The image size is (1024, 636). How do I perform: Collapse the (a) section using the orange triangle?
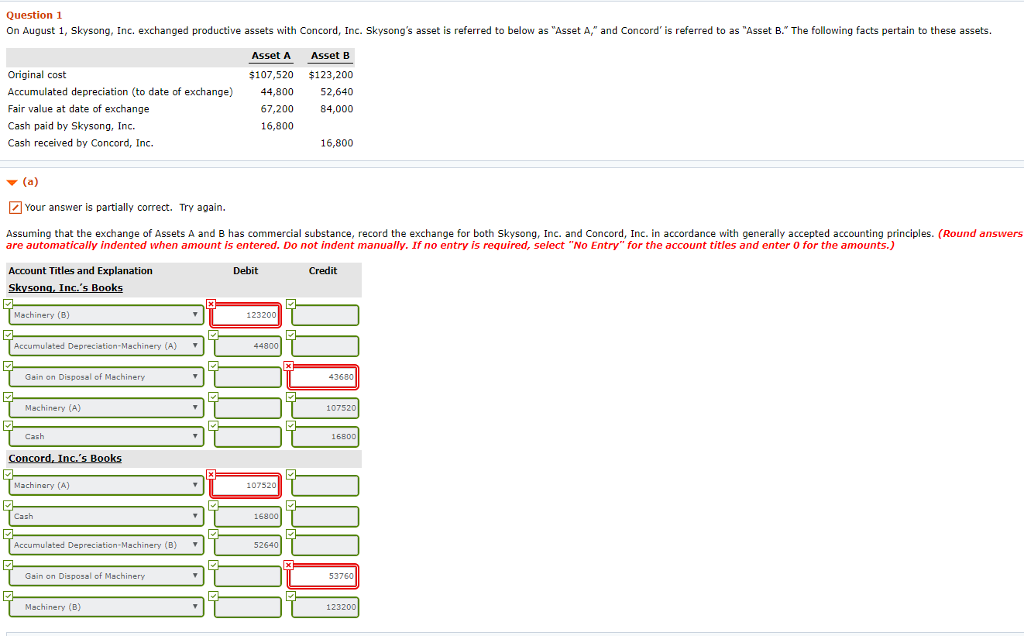pos(10,181)
